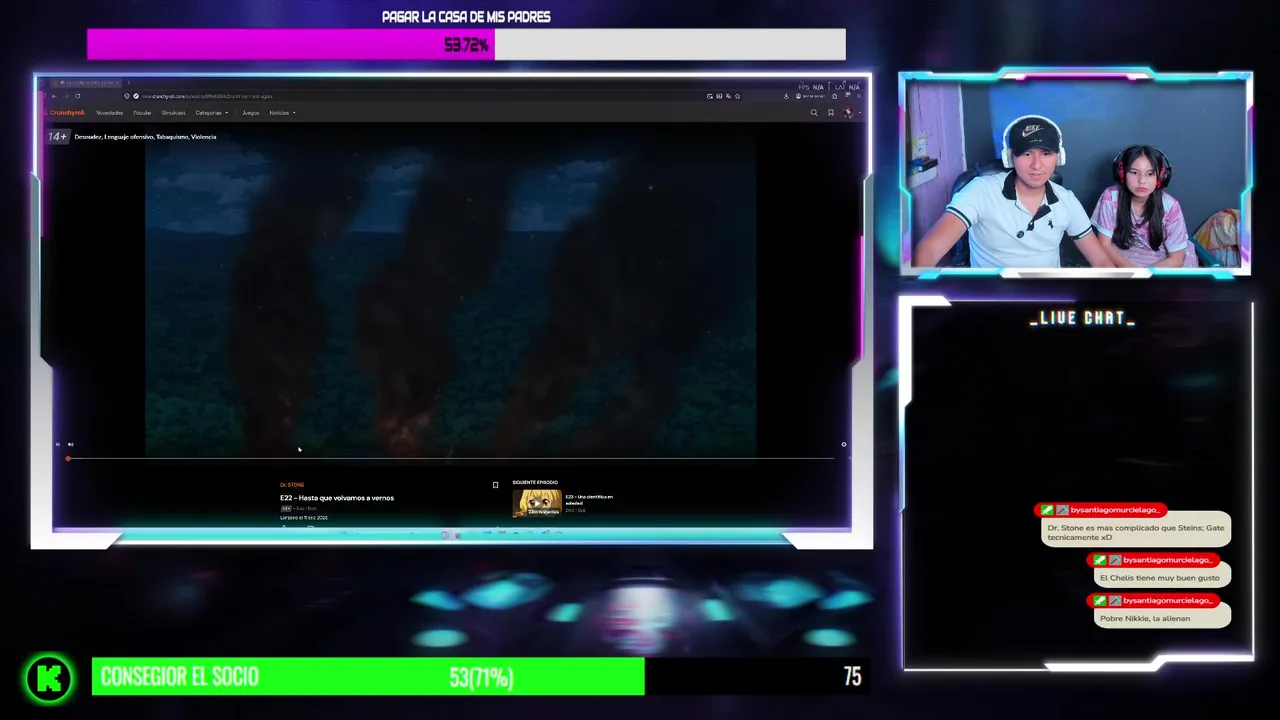Click the 14+ age rating badge
This screenshot has height=720, width=1280.
57,136
